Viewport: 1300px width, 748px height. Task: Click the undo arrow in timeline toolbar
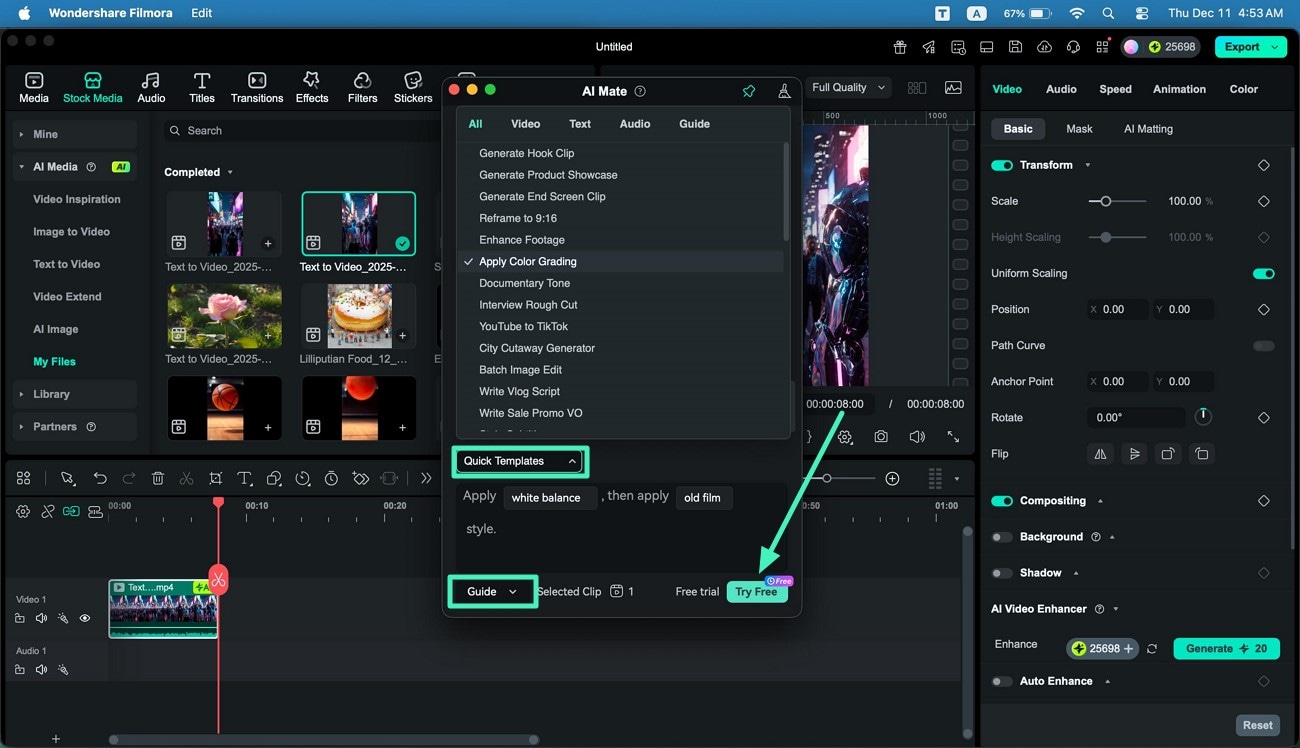pos(100,479)
